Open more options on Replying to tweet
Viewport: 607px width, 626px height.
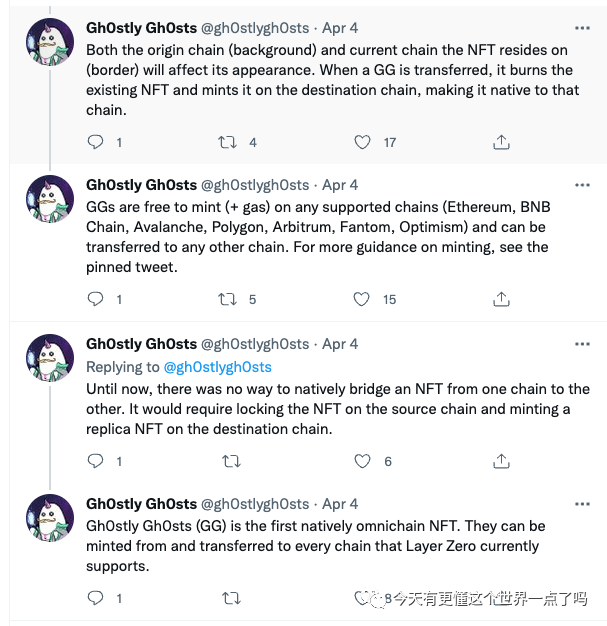click(x=581, y=344)
